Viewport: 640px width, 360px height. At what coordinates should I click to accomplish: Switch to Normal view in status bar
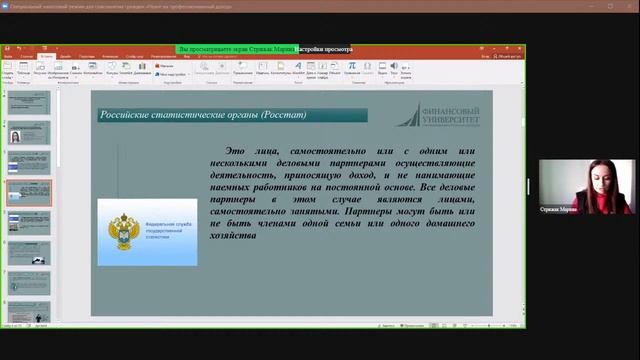point(434,326)
